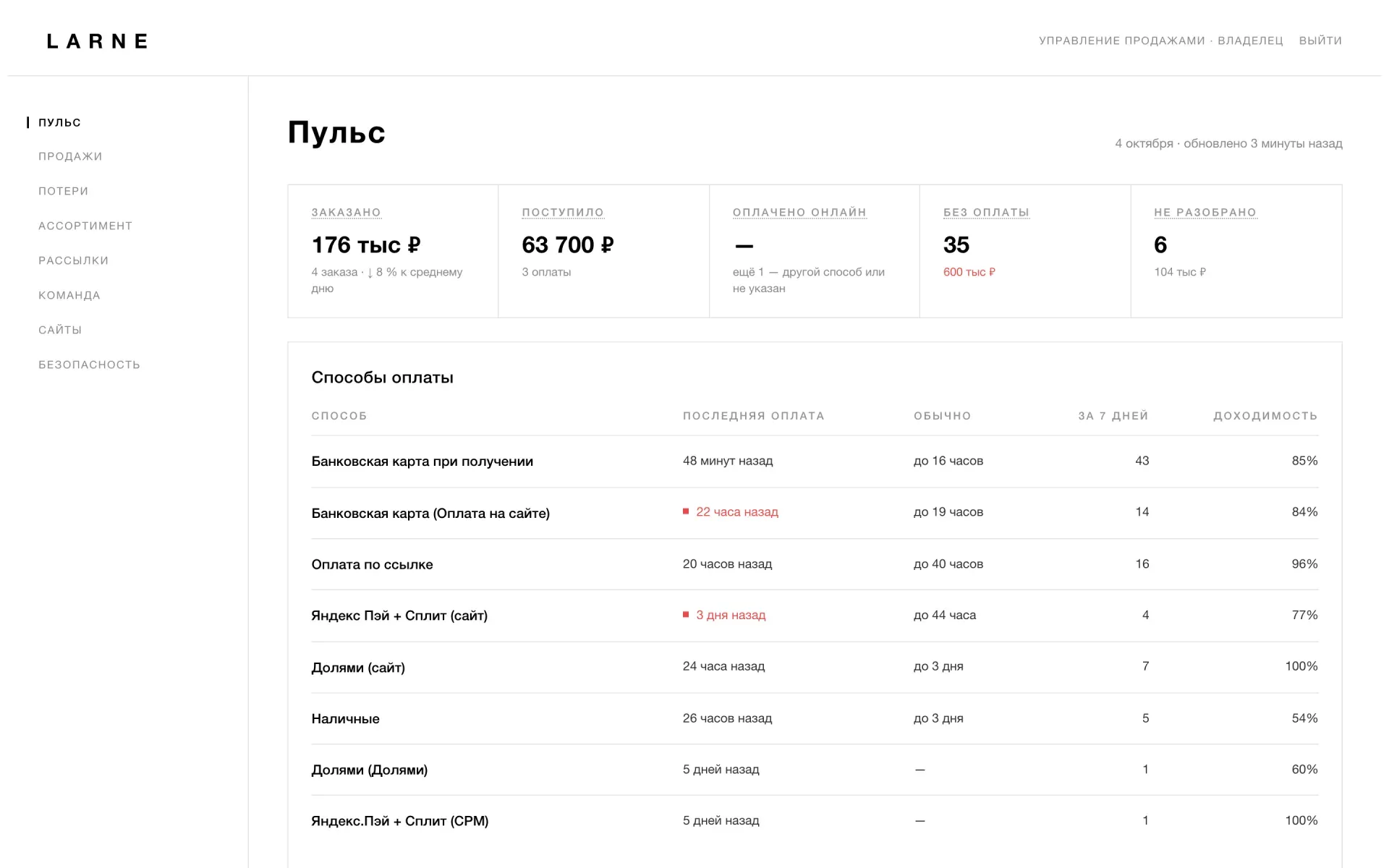Image resolution: width=1389 pixels, height=868 pixels.
Task: Select the Оплата по ссылке row
Action: (815, 564)
